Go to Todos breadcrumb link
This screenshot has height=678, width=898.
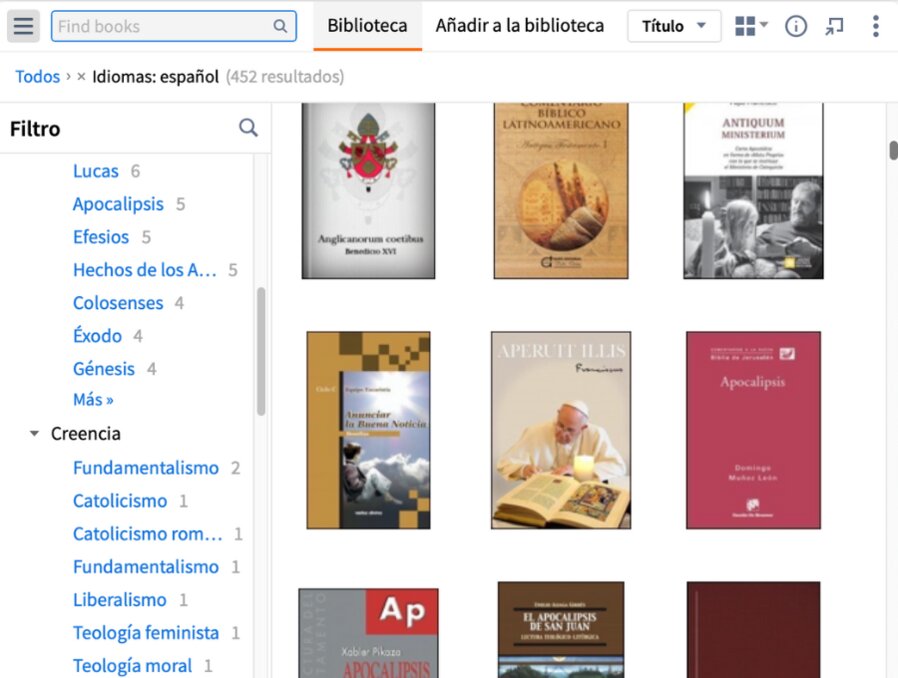tap(37, 76)
